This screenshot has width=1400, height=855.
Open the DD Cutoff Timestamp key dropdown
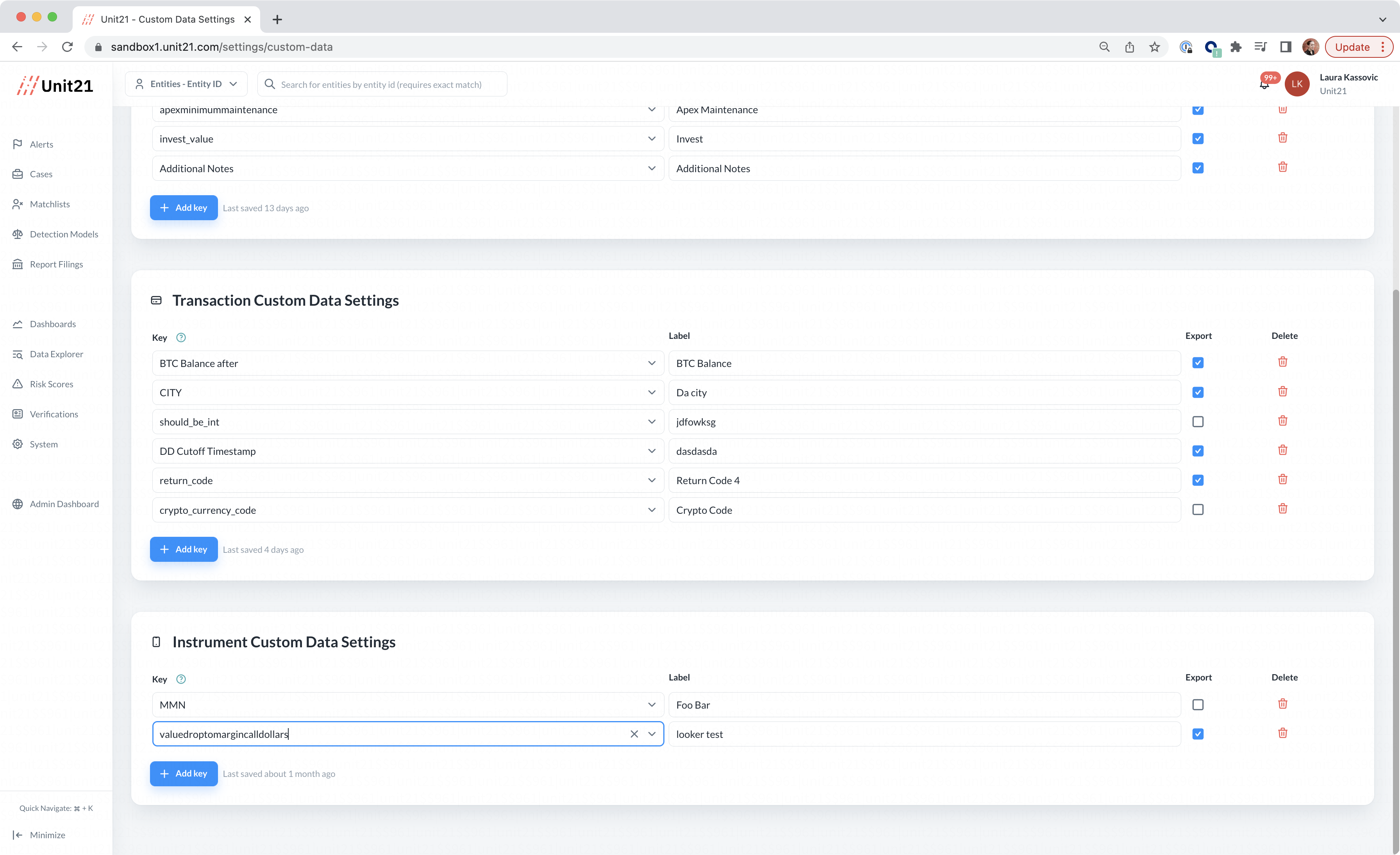point(652,451)
